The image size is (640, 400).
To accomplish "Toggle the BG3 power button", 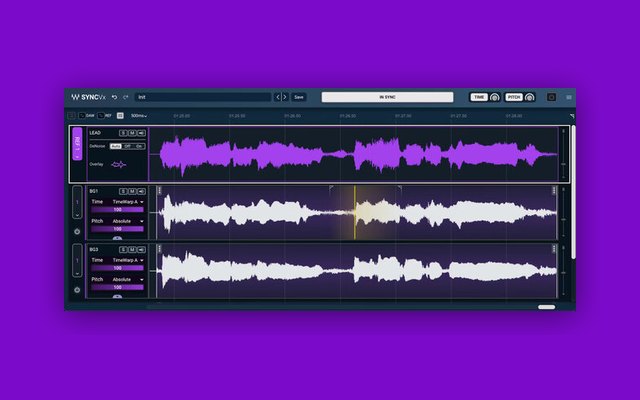I will [77, 290].
